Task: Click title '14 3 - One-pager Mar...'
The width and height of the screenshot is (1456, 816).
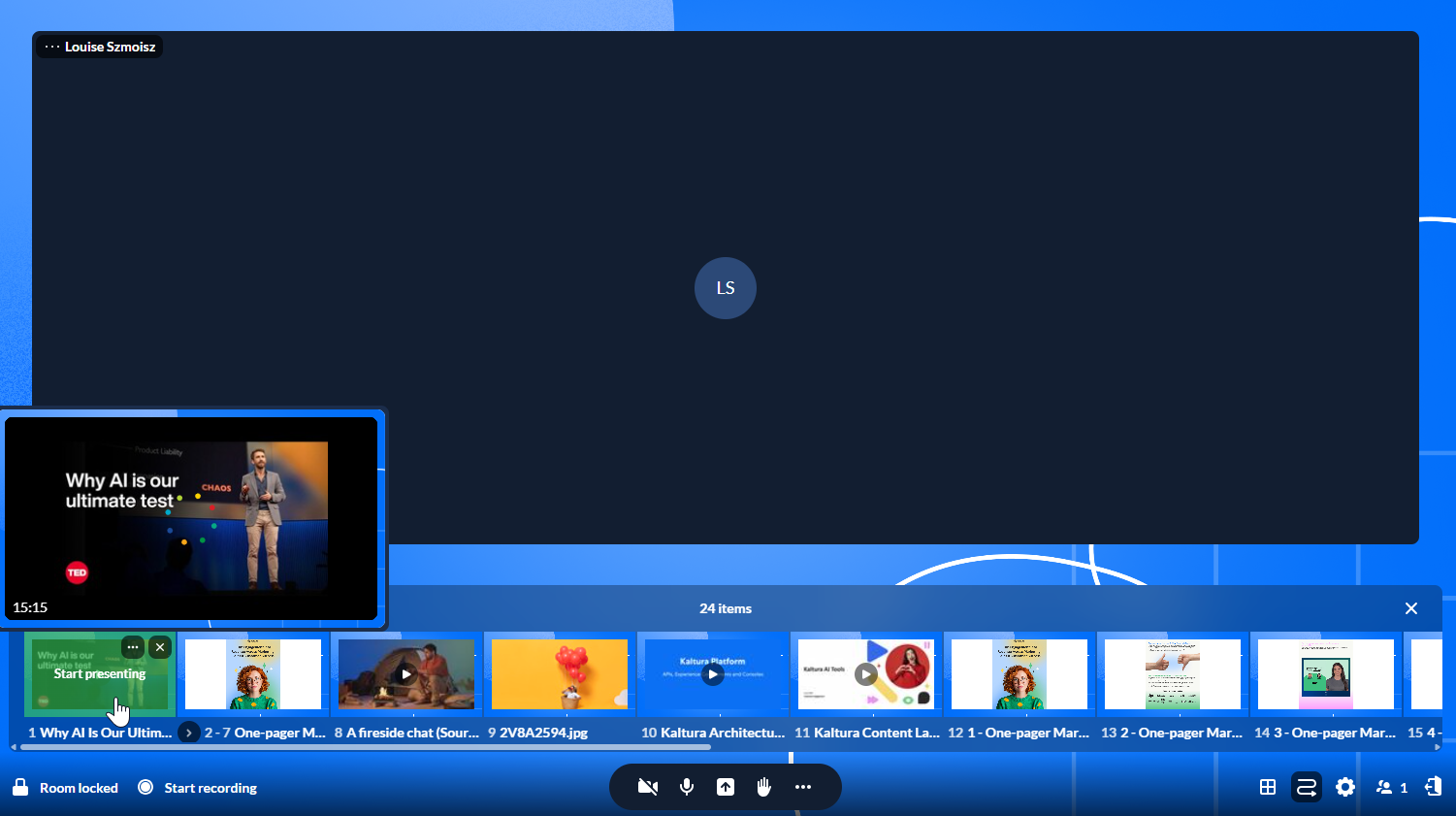Action: [x=1326, y=733]
